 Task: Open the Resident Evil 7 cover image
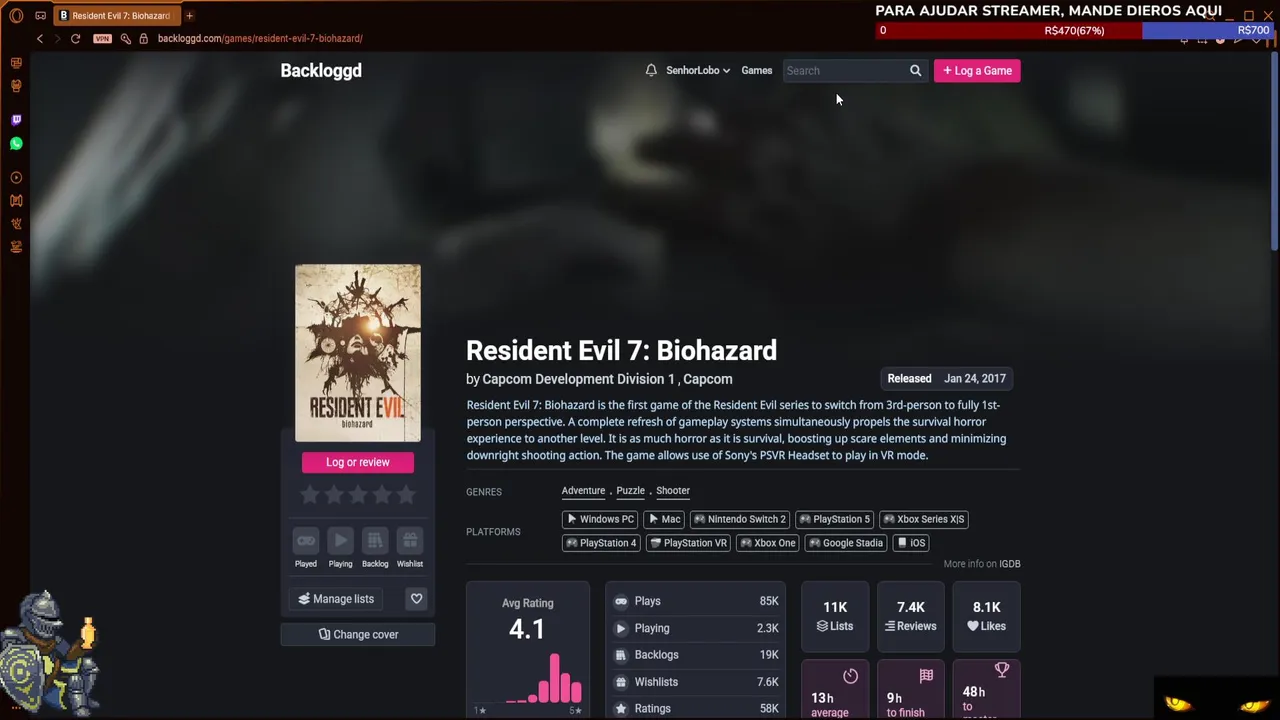[x=358, y=352]
